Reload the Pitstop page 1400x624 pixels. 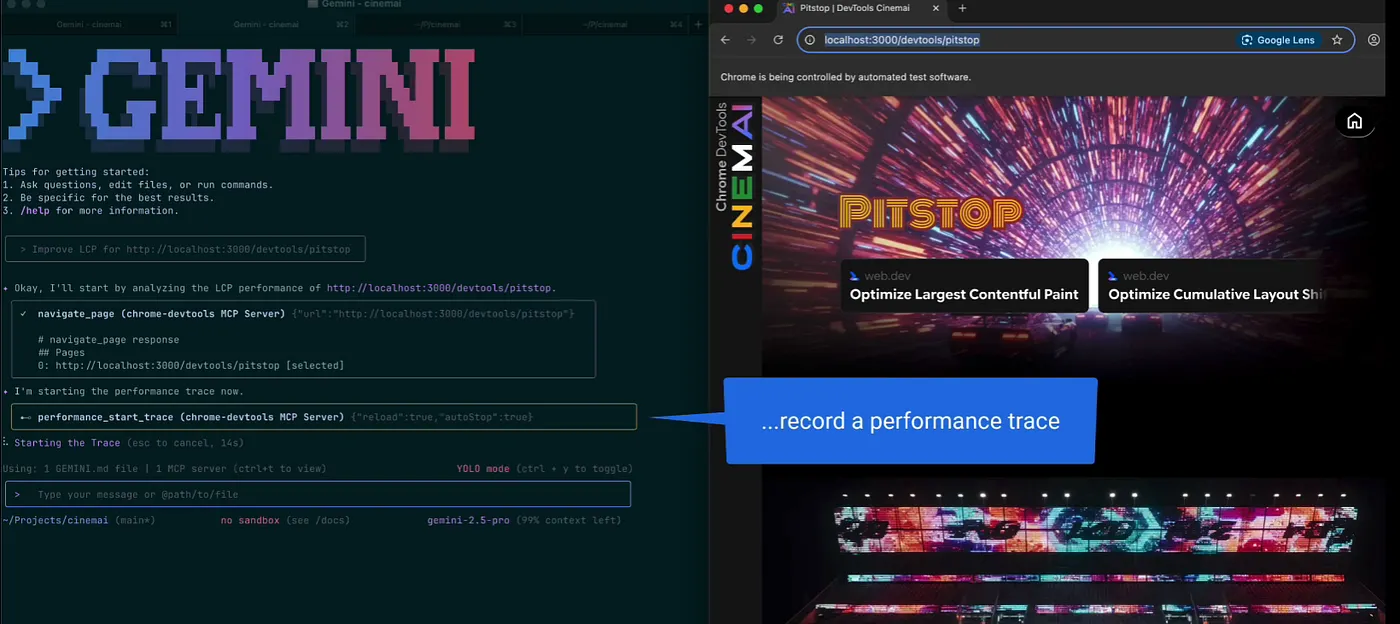tap(778, 40)
